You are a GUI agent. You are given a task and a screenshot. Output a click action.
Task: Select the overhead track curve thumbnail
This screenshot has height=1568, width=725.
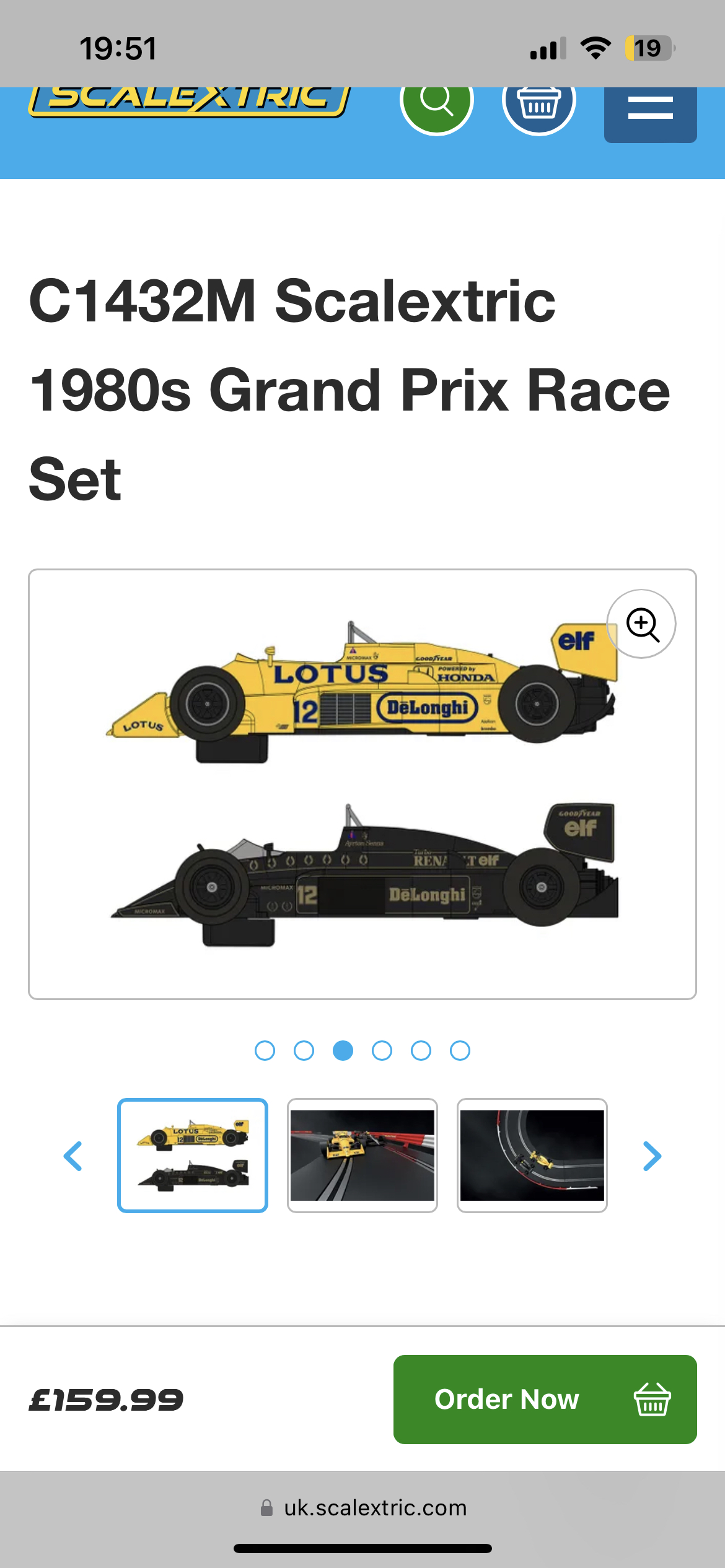pyautogui.click(x=532, y=1156)
